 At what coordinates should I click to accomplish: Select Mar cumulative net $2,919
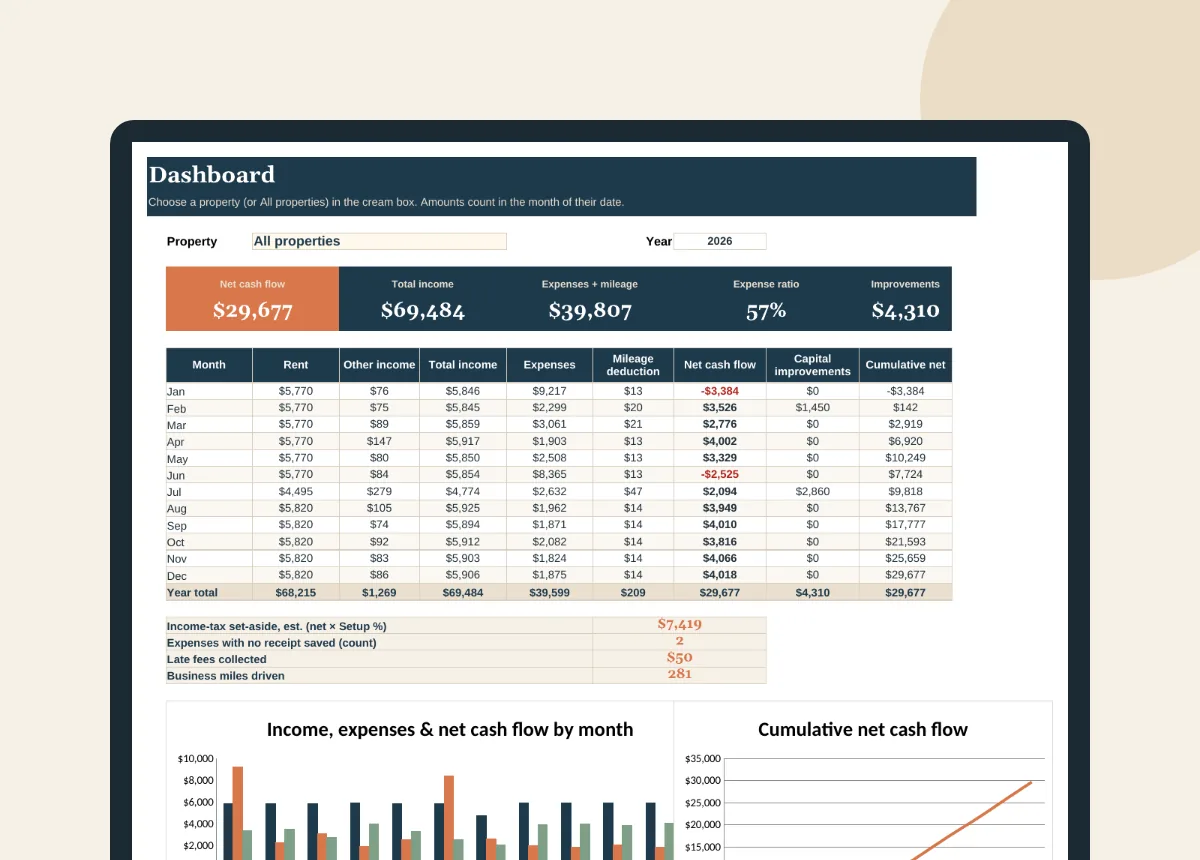point(905,424)
